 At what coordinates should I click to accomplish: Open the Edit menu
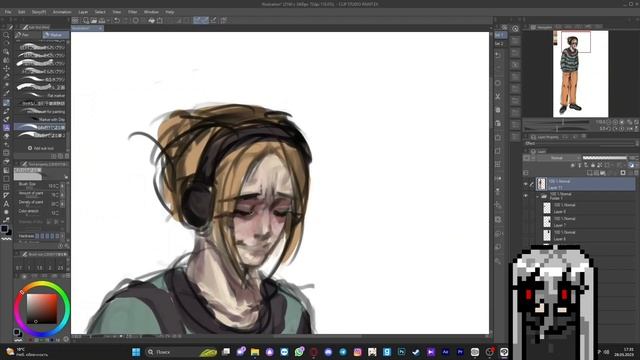pos(22,12)
